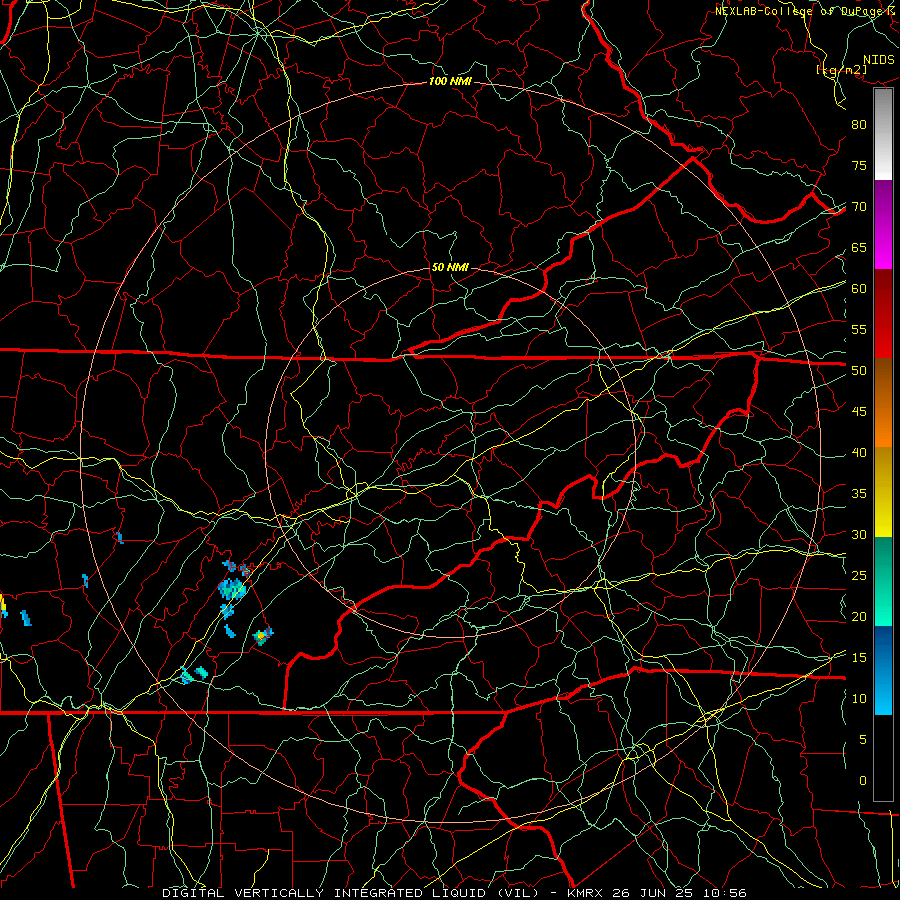This screenshot has height=900, width=900.
Task: Click the scale value 65
Action: pos(859,248)
